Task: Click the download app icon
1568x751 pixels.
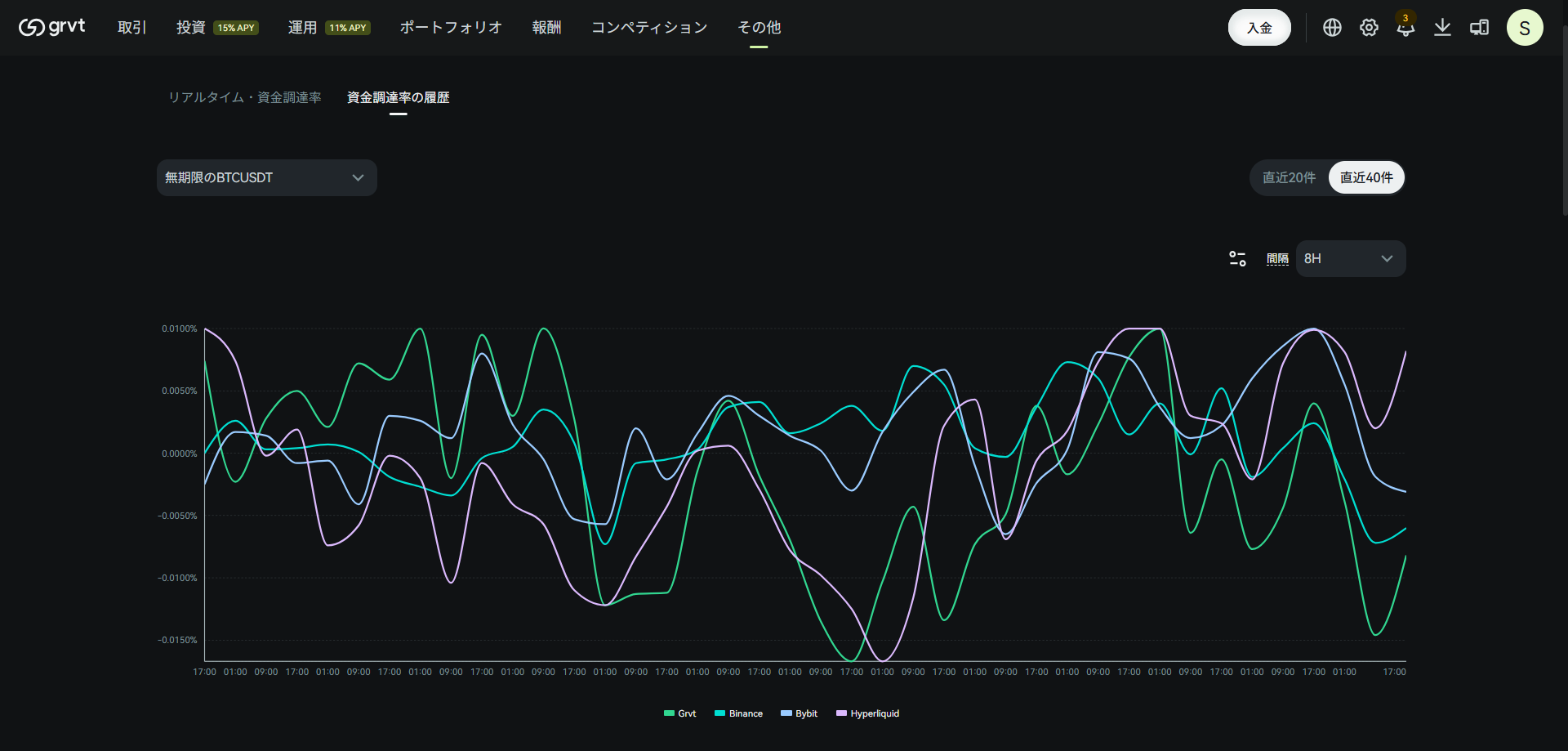Action: pos(1443,28)
